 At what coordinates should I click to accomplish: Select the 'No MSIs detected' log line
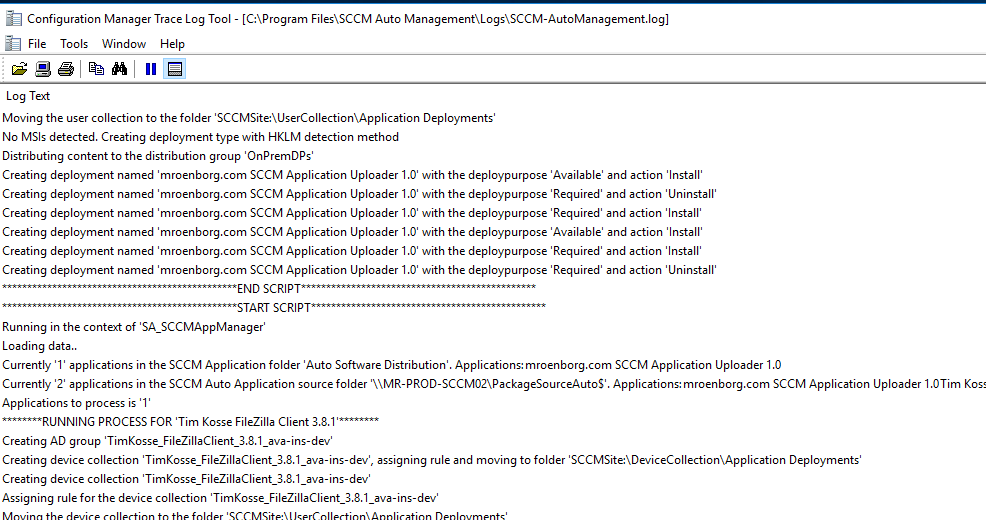click(x=201, y=137)
